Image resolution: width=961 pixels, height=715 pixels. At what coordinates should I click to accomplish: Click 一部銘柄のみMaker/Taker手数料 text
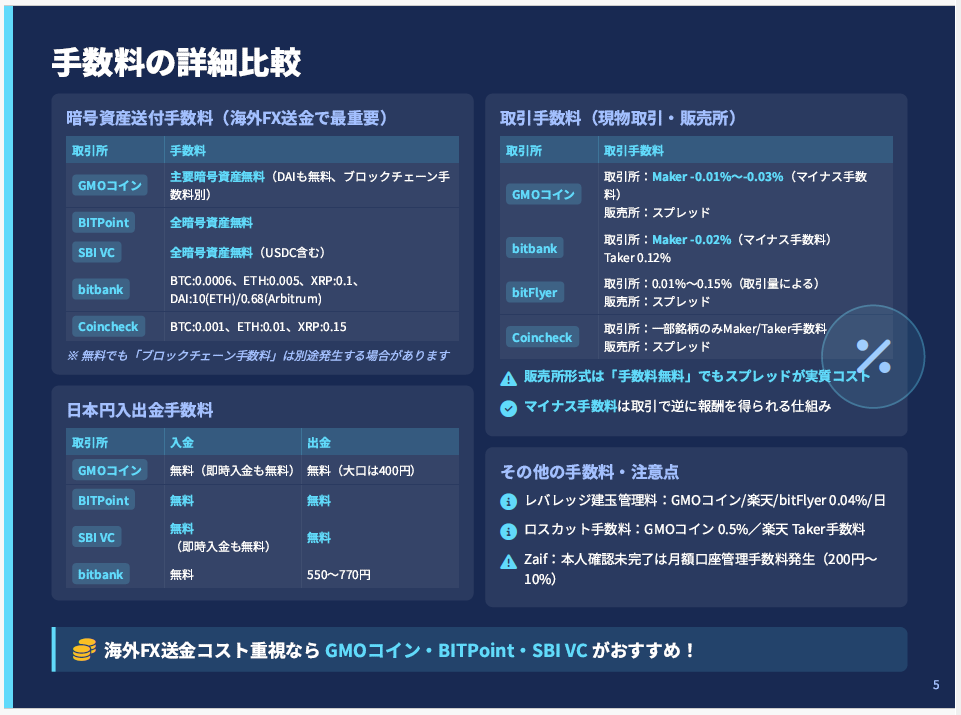coord(739,328)
